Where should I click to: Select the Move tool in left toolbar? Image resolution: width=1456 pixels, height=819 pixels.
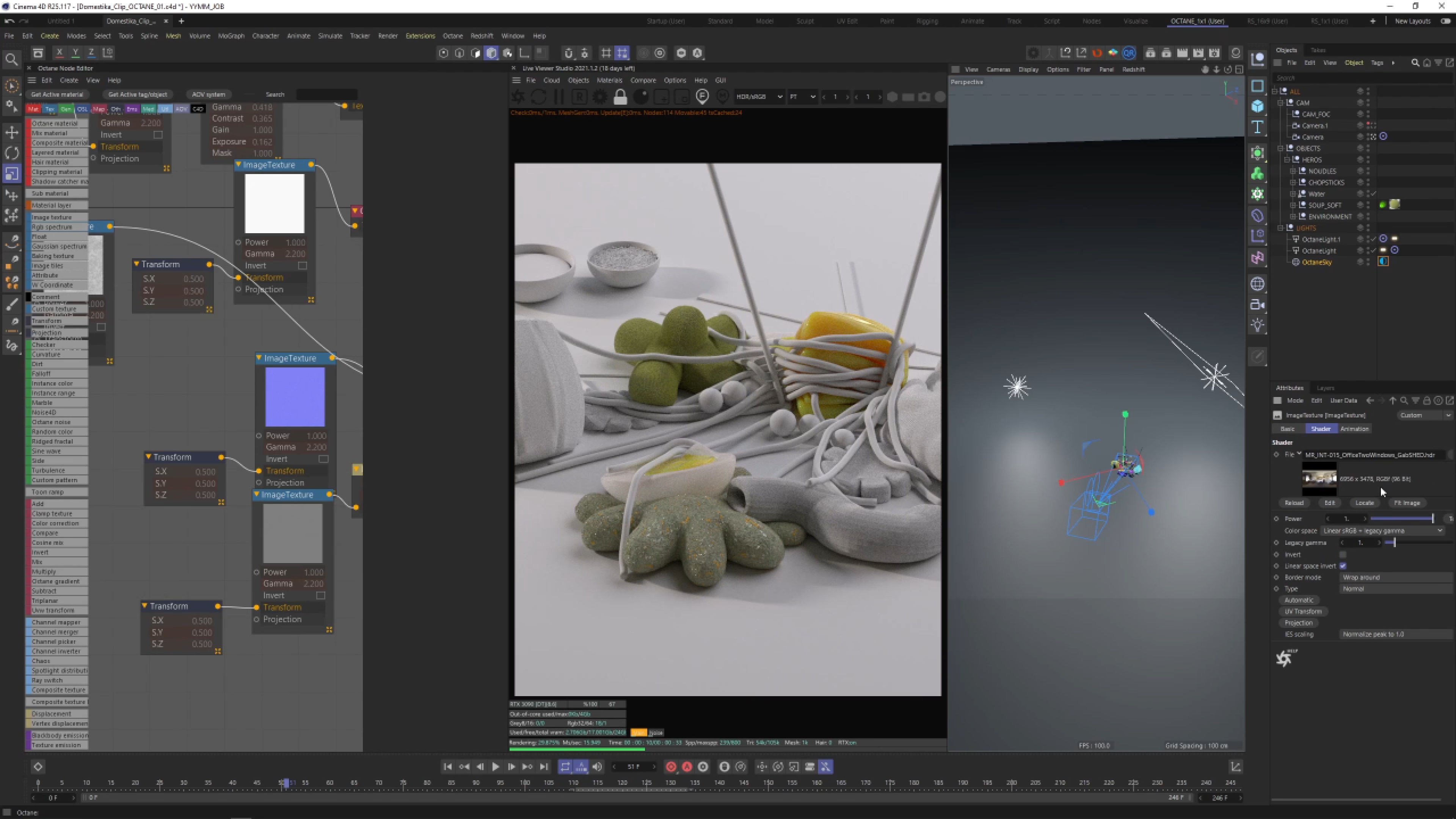[x=12, y=132]
